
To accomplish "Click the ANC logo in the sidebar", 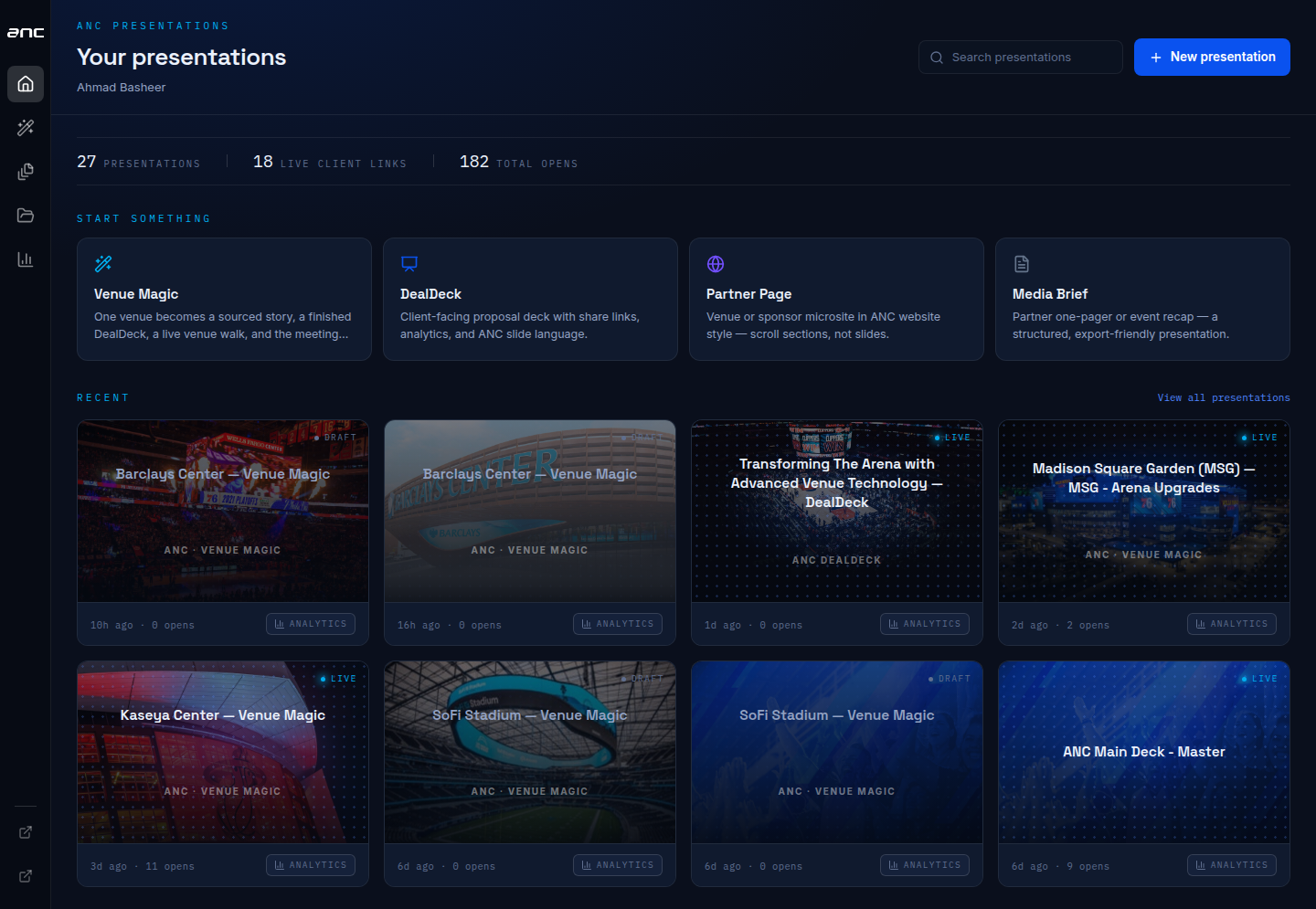I will [26, 33].
